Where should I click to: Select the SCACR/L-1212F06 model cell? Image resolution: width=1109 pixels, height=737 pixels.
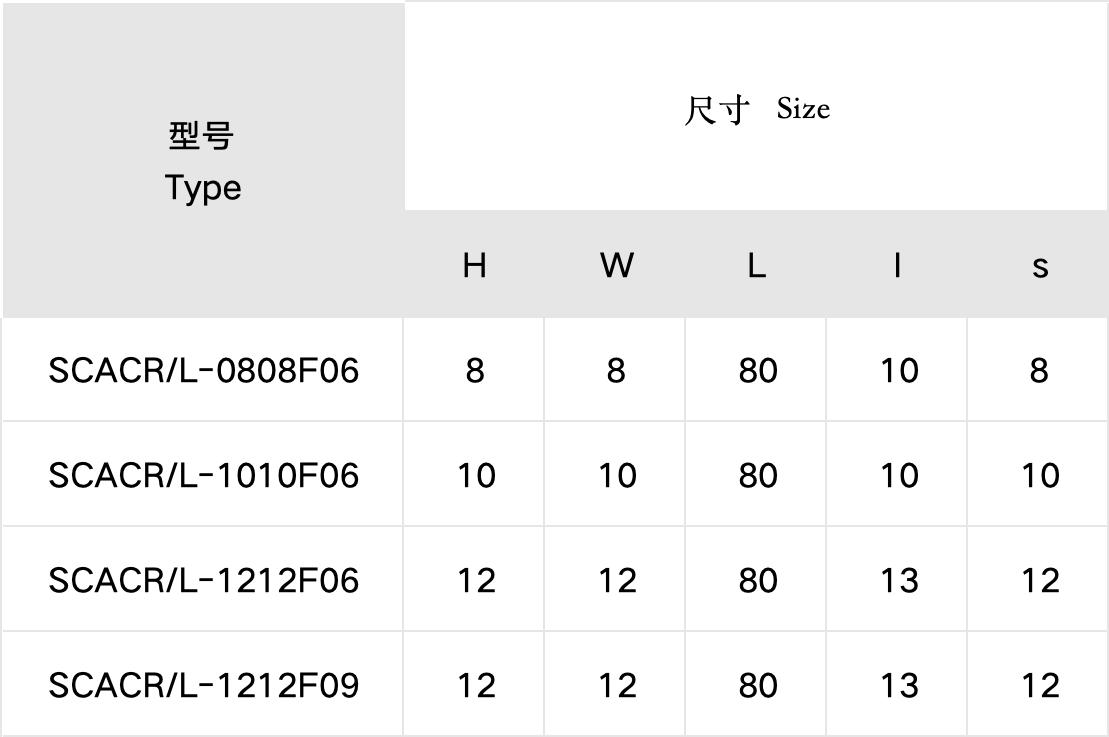pos(203,580)
